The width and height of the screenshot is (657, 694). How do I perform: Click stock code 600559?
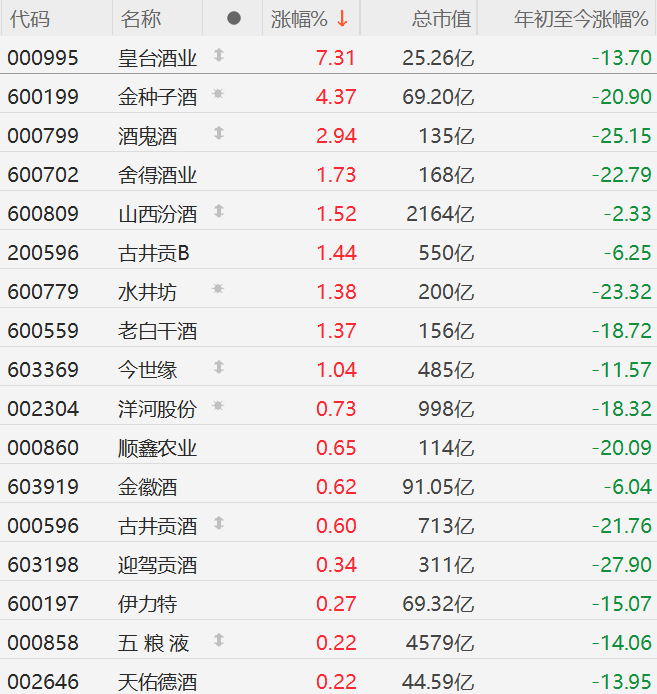(43, 331)
